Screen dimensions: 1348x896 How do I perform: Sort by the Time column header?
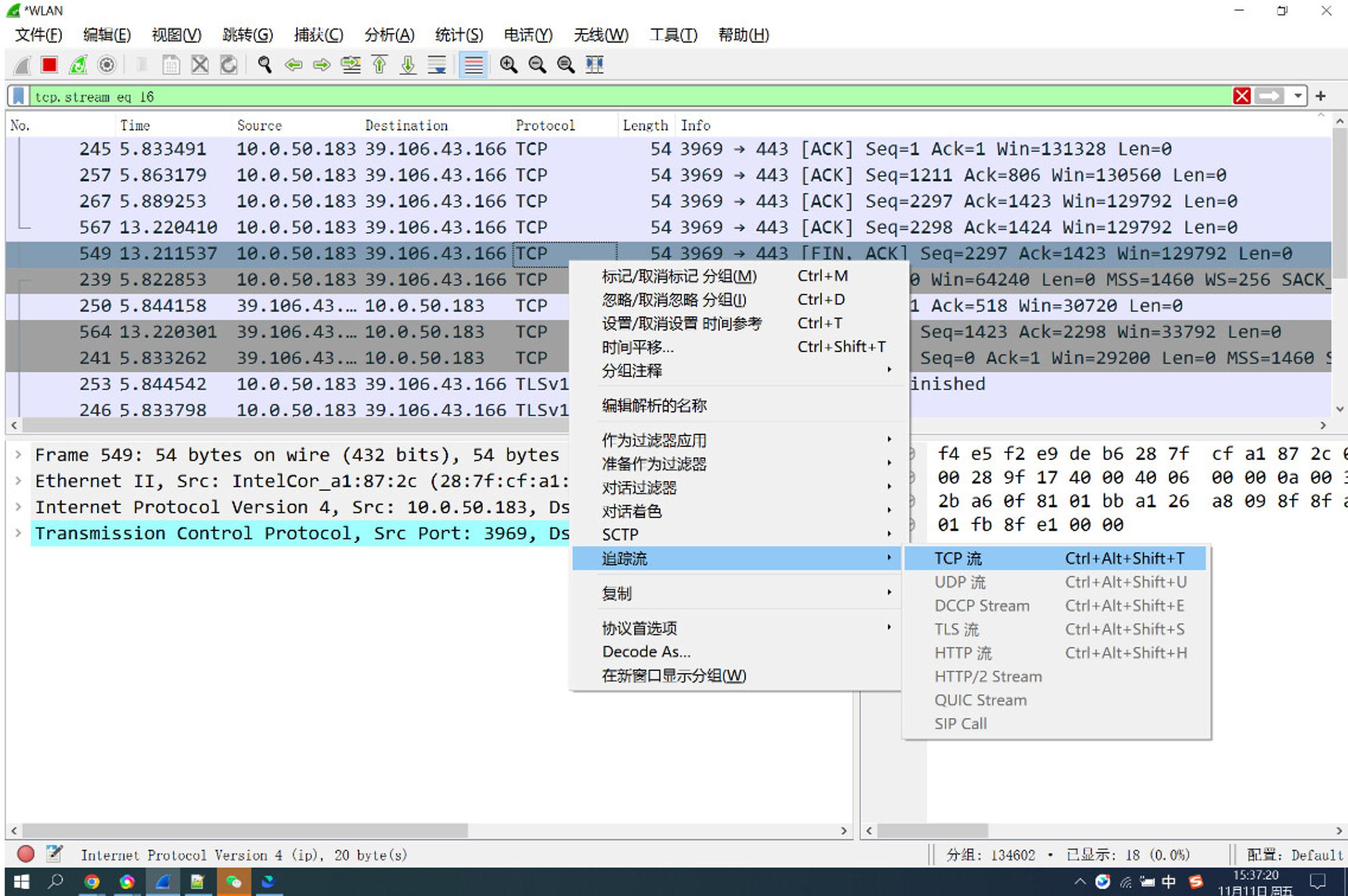173,125
